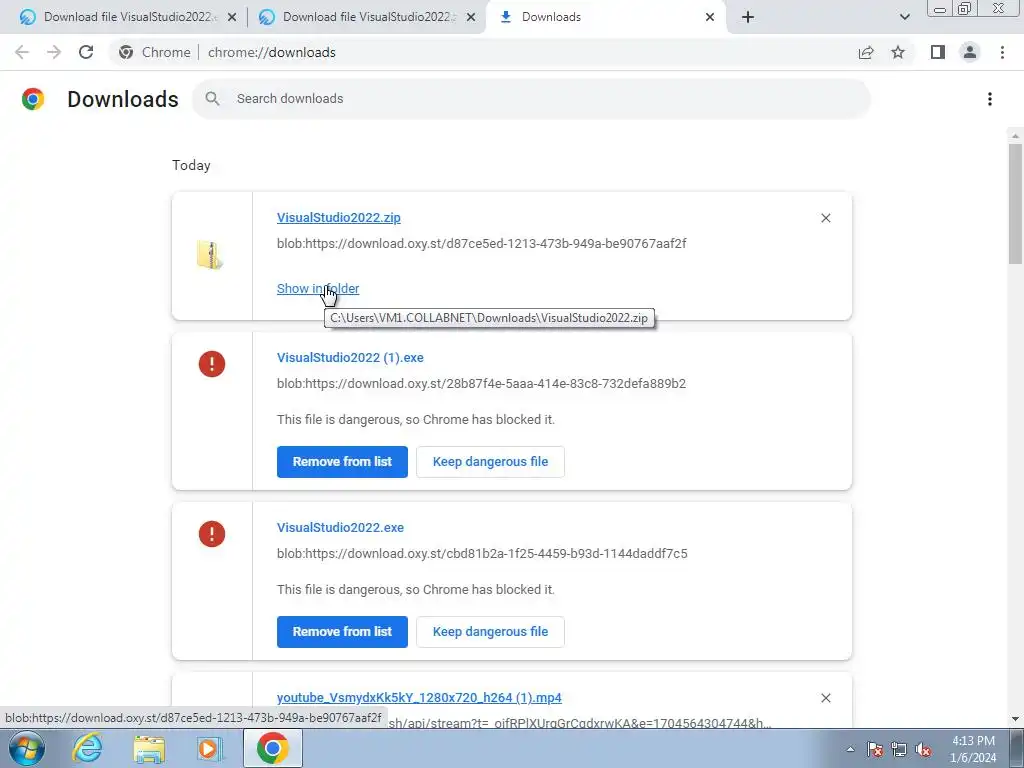Close the first Download file VisualStudio2022 tab
1024x768 pixels.
click(232, 17)
